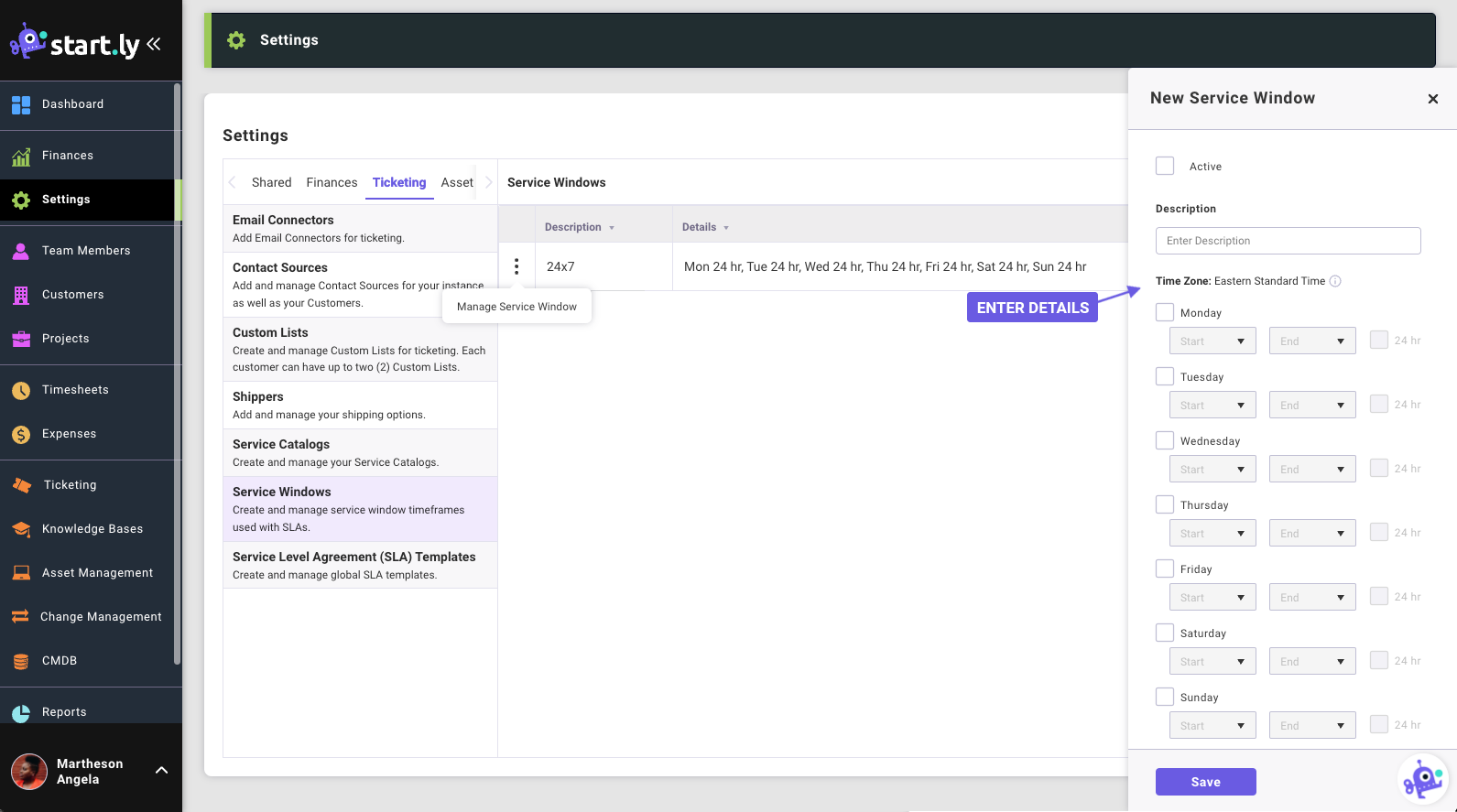Open Knowledge Bases graduation cap icon
Screen dimensions: 1457x812
coord(21,530)
